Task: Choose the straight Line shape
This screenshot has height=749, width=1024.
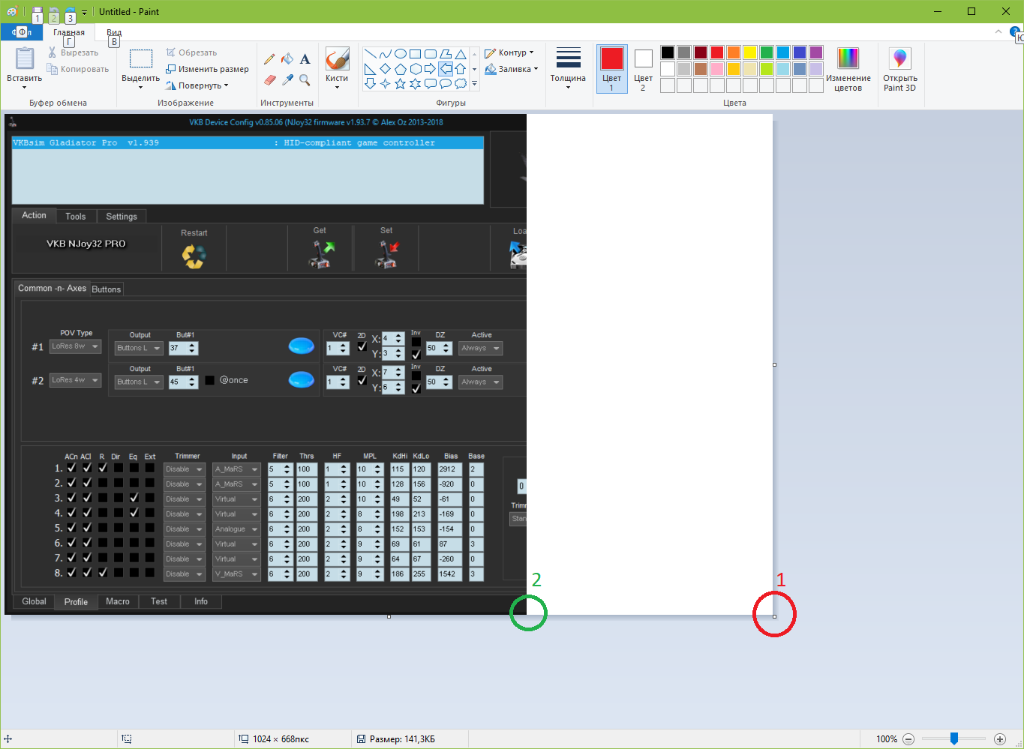Action: [x=370, y=54]
